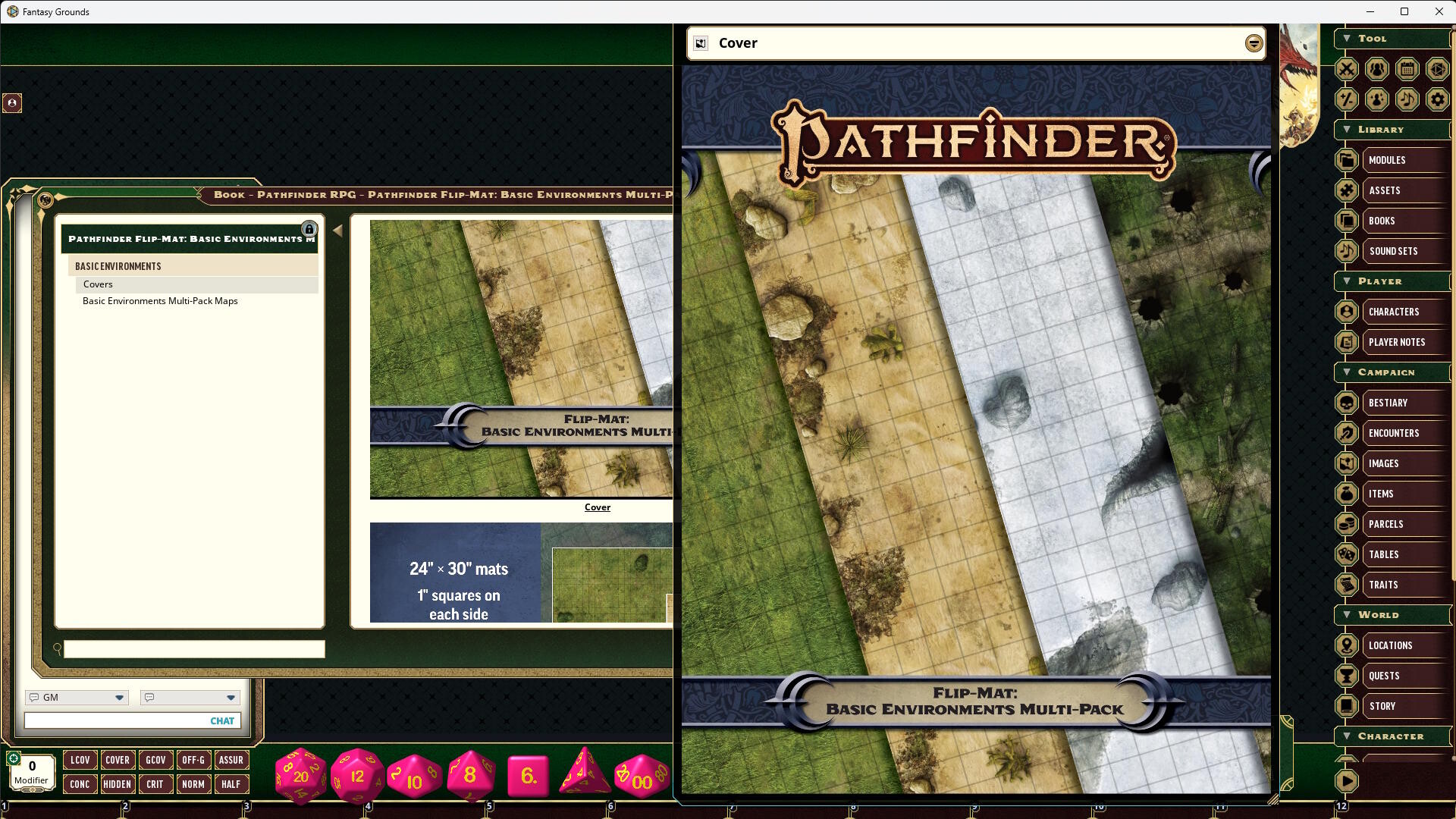Viewport: 1456px width, 819px height.
Task: Toggle the COVER modifier button
Action: pyautogui.click(x=118, y=760)
